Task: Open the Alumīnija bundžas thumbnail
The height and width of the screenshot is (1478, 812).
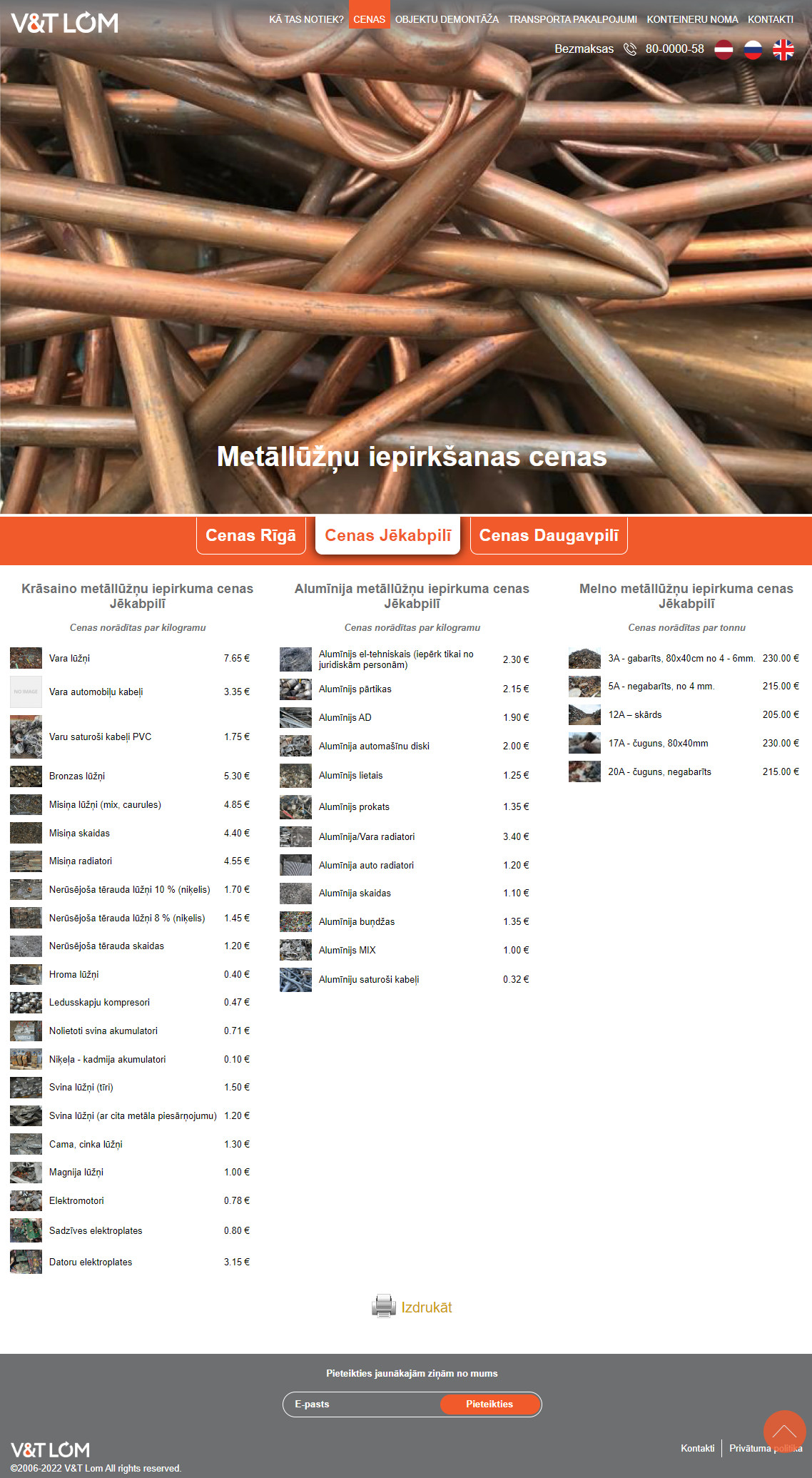Action: pyautogui.click(x=295, y=921)
